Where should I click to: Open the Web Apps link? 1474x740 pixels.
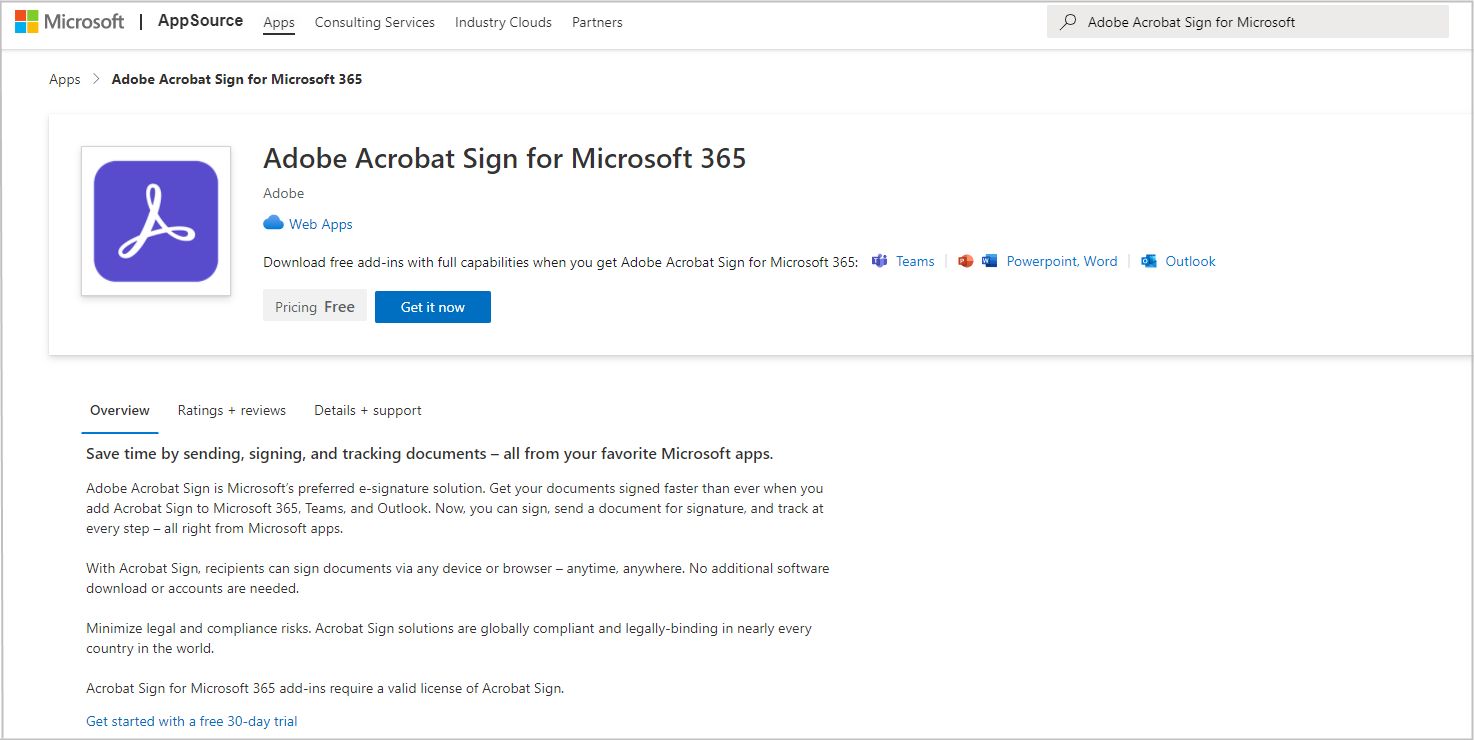[321, 224]
